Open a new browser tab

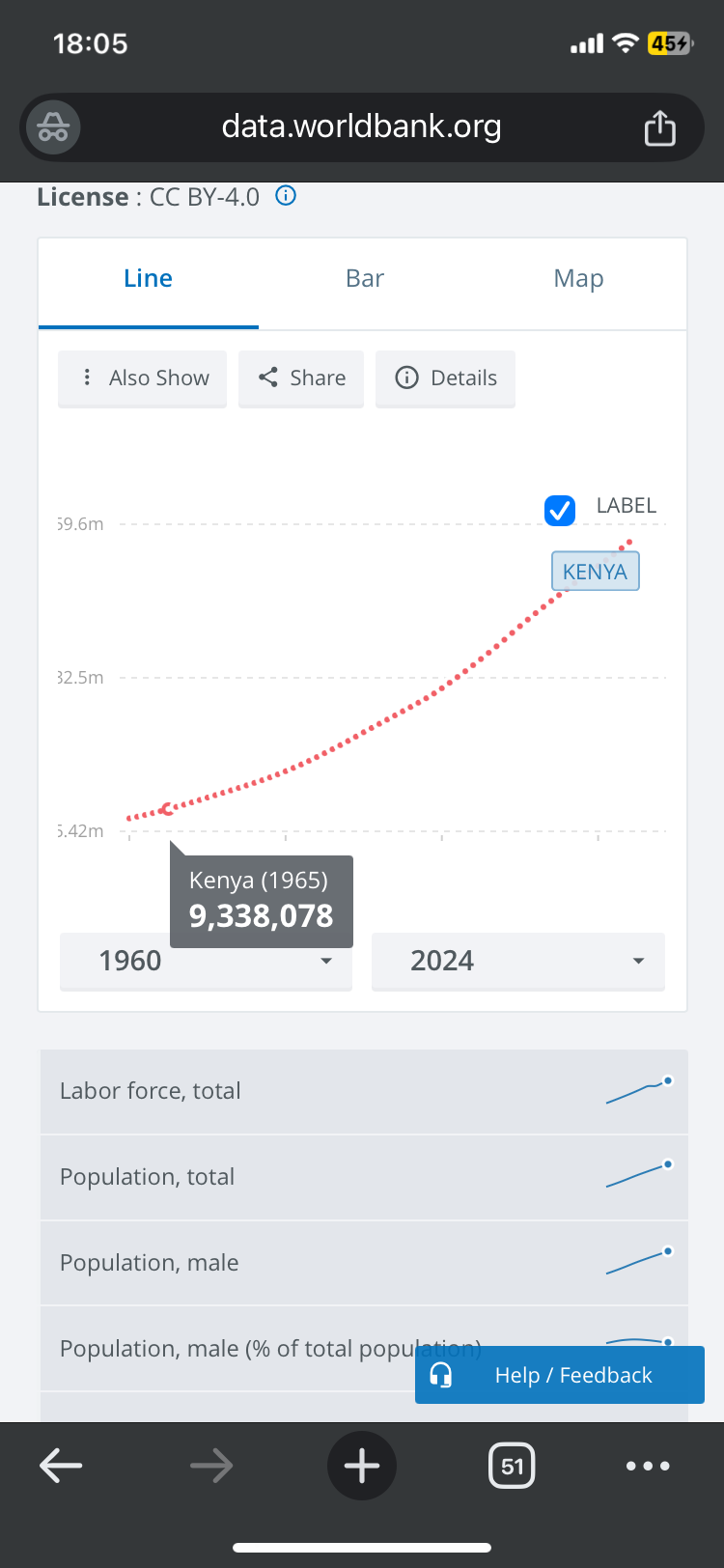click(x=362, y=1466)
